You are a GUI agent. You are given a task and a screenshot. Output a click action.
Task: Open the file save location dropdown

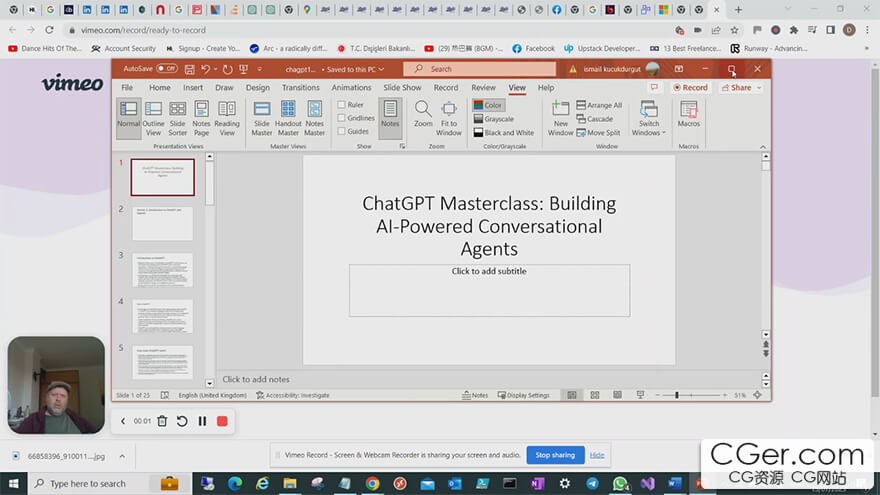point(382,69)
